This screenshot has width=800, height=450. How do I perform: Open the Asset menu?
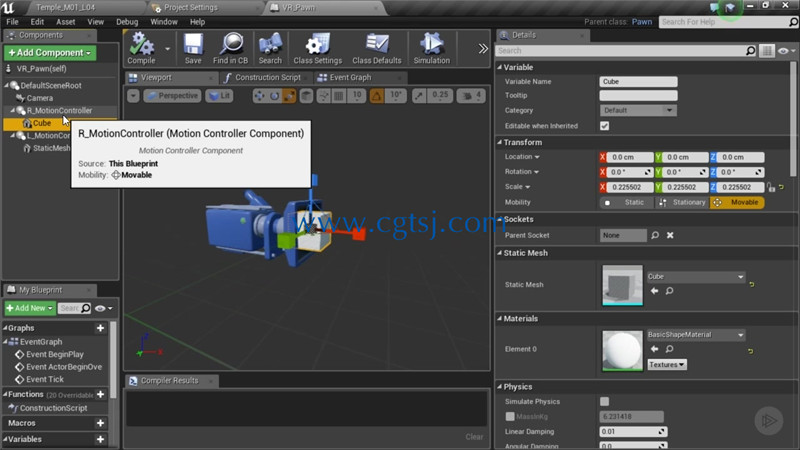point(65,22)
